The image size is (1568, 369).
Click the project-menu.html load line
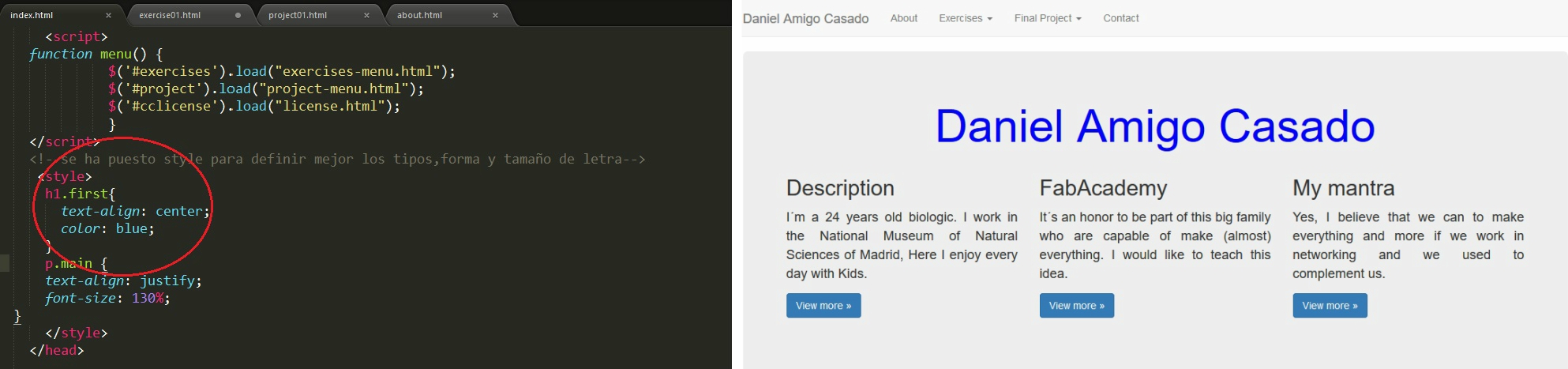(x=266, y=88)
